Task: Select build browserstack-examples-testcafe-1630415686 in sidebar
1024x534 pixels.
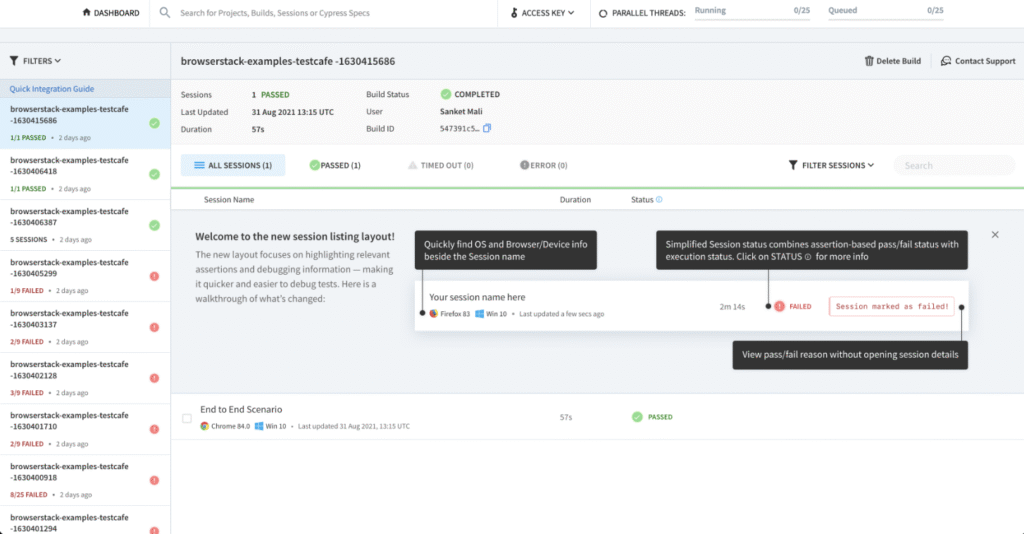Action: 85,123
